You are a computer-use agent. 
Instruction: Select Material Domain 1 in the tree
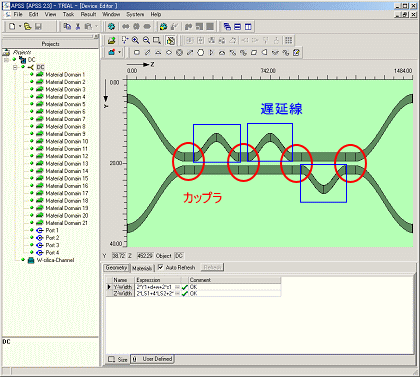pos(65,75)
